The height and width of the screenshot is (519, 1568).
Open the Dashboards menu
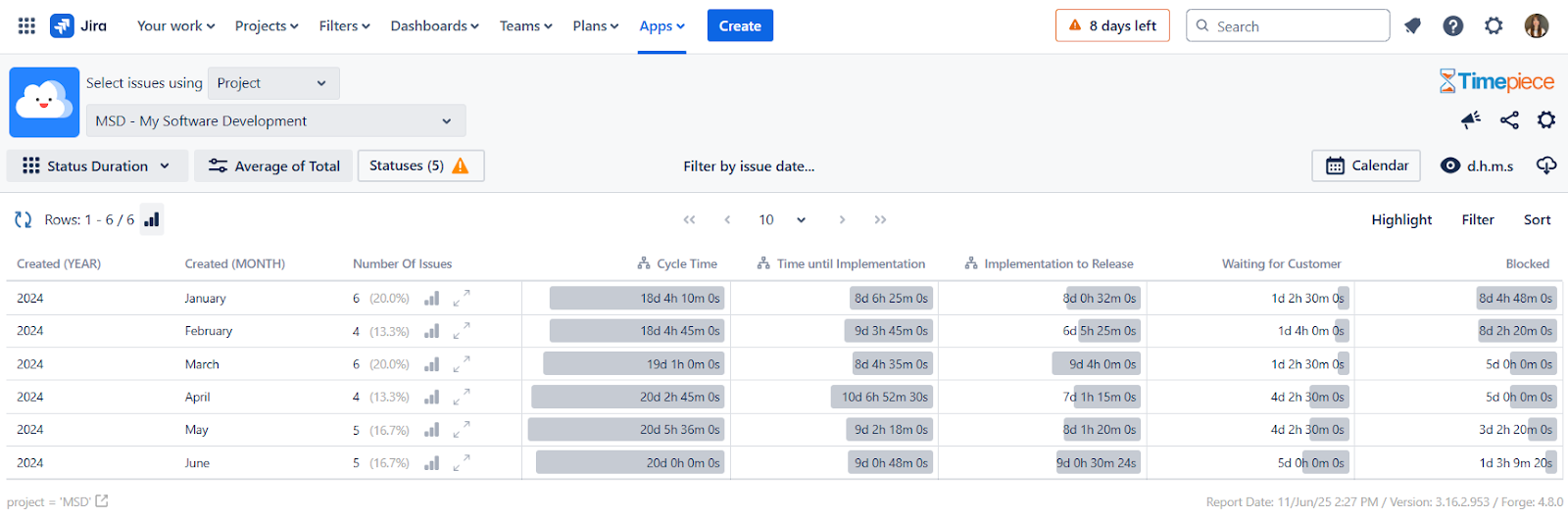pyautogui.click(x=434, y=25)
